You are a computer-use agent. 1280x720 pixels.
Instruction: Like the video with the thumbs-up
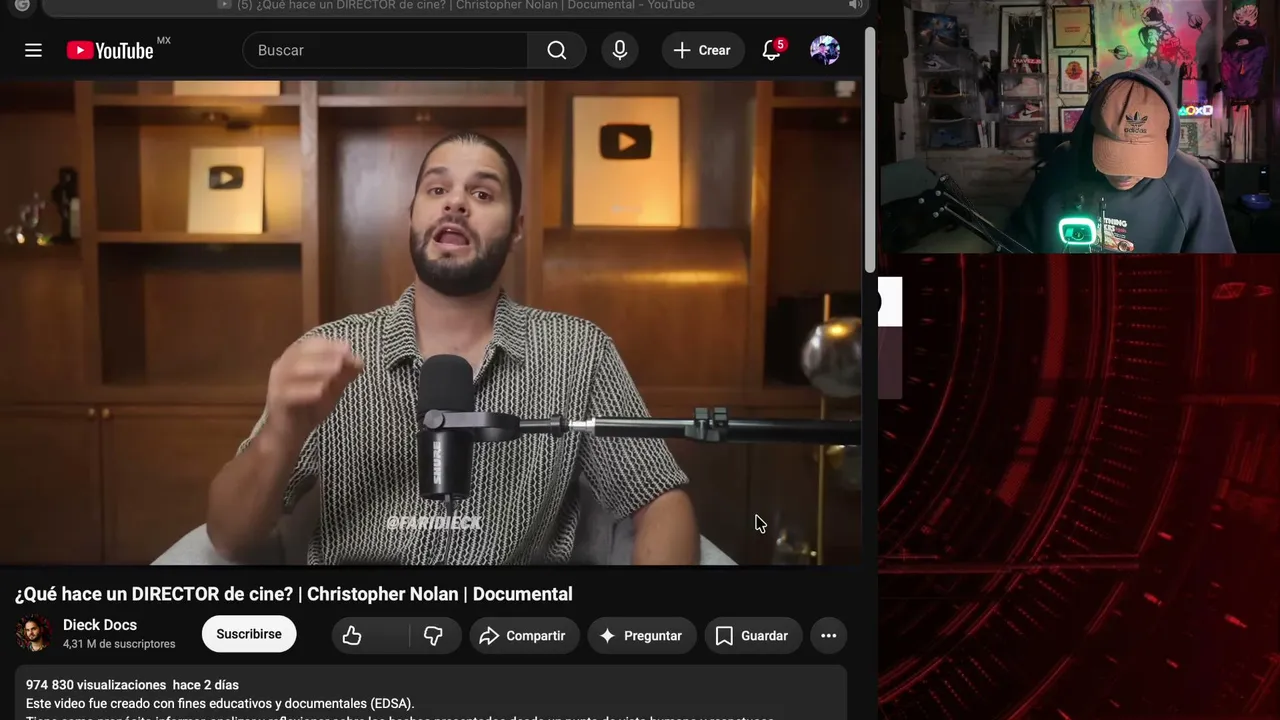click(370, 635)
